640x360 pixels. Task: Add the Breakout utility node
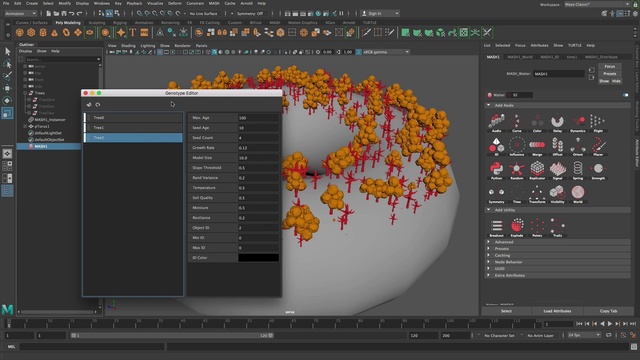(x=496, y=228)
